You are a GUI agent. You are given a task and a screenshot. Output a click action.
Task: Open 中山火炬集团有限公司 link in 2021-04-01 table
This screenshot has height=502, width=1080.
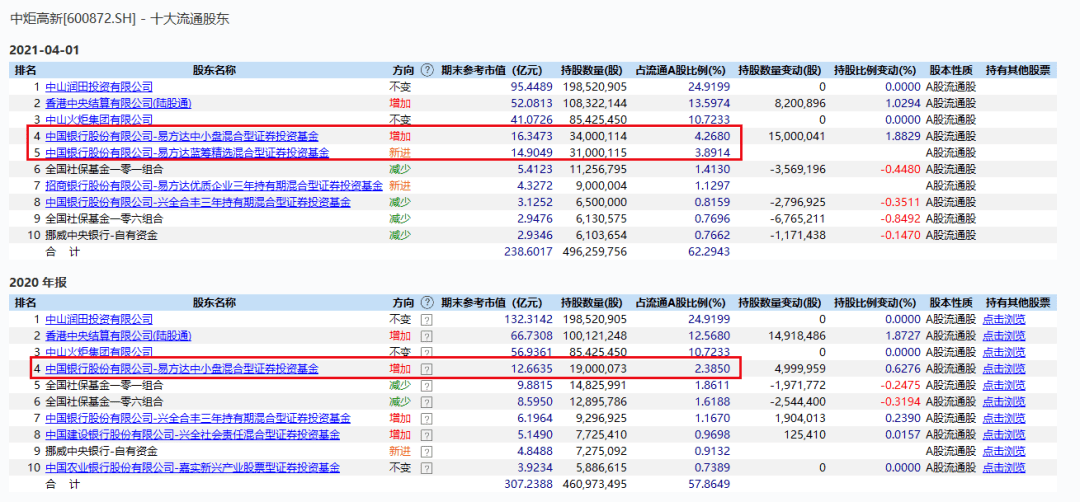(98, 120)
